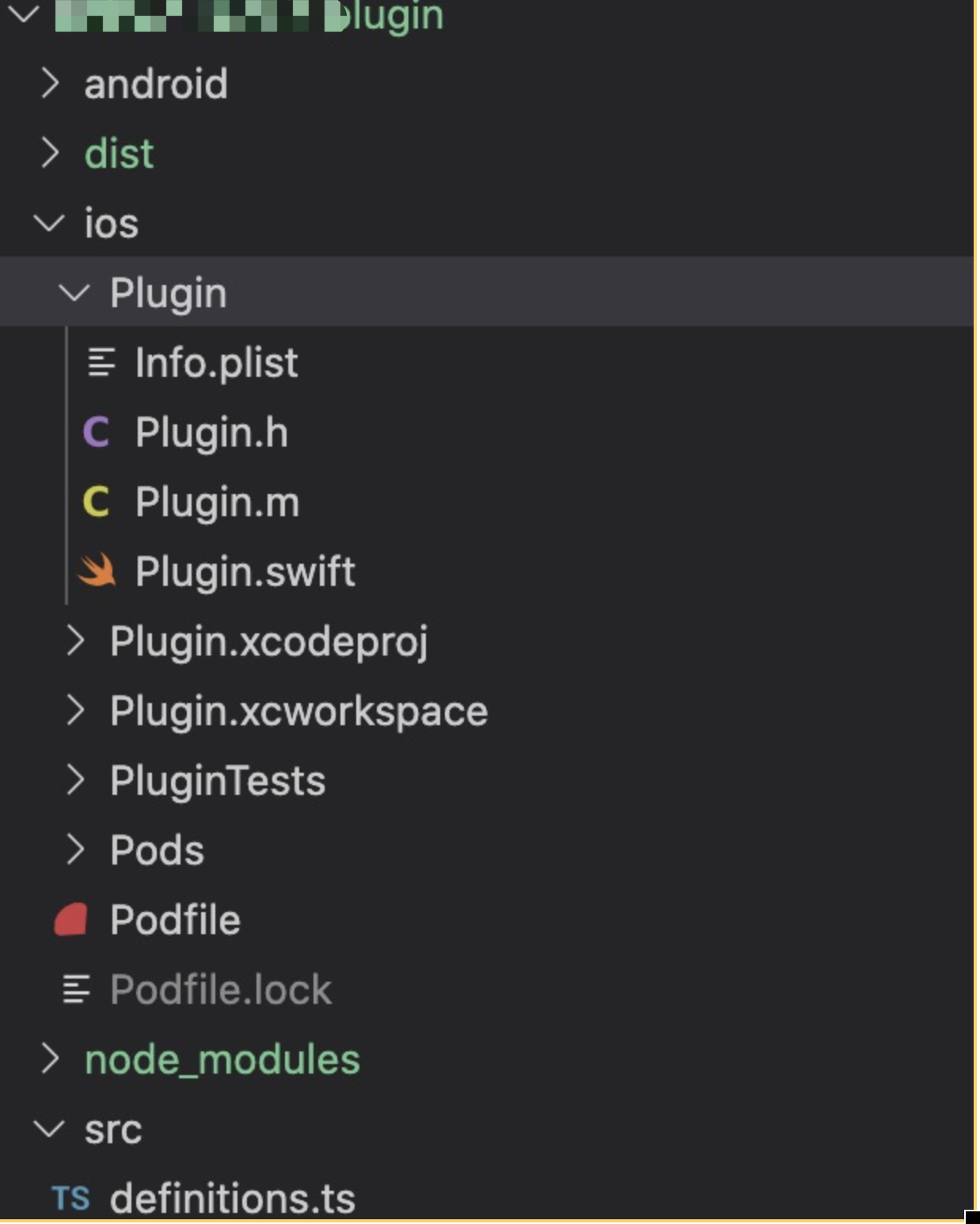
Task: Expand the Plugin.xcodeproj folder
Action: coord(76,642)
